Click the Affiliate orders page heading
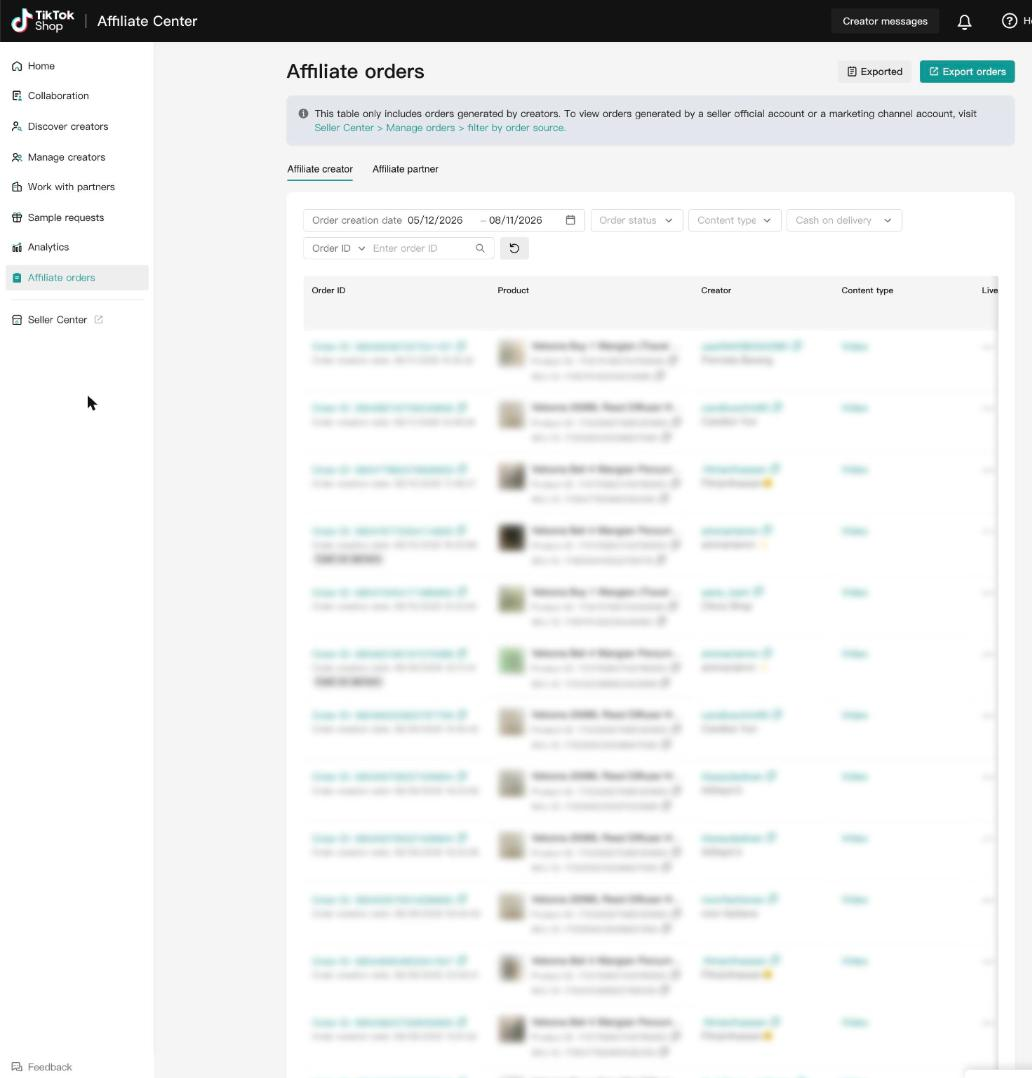 355,72
